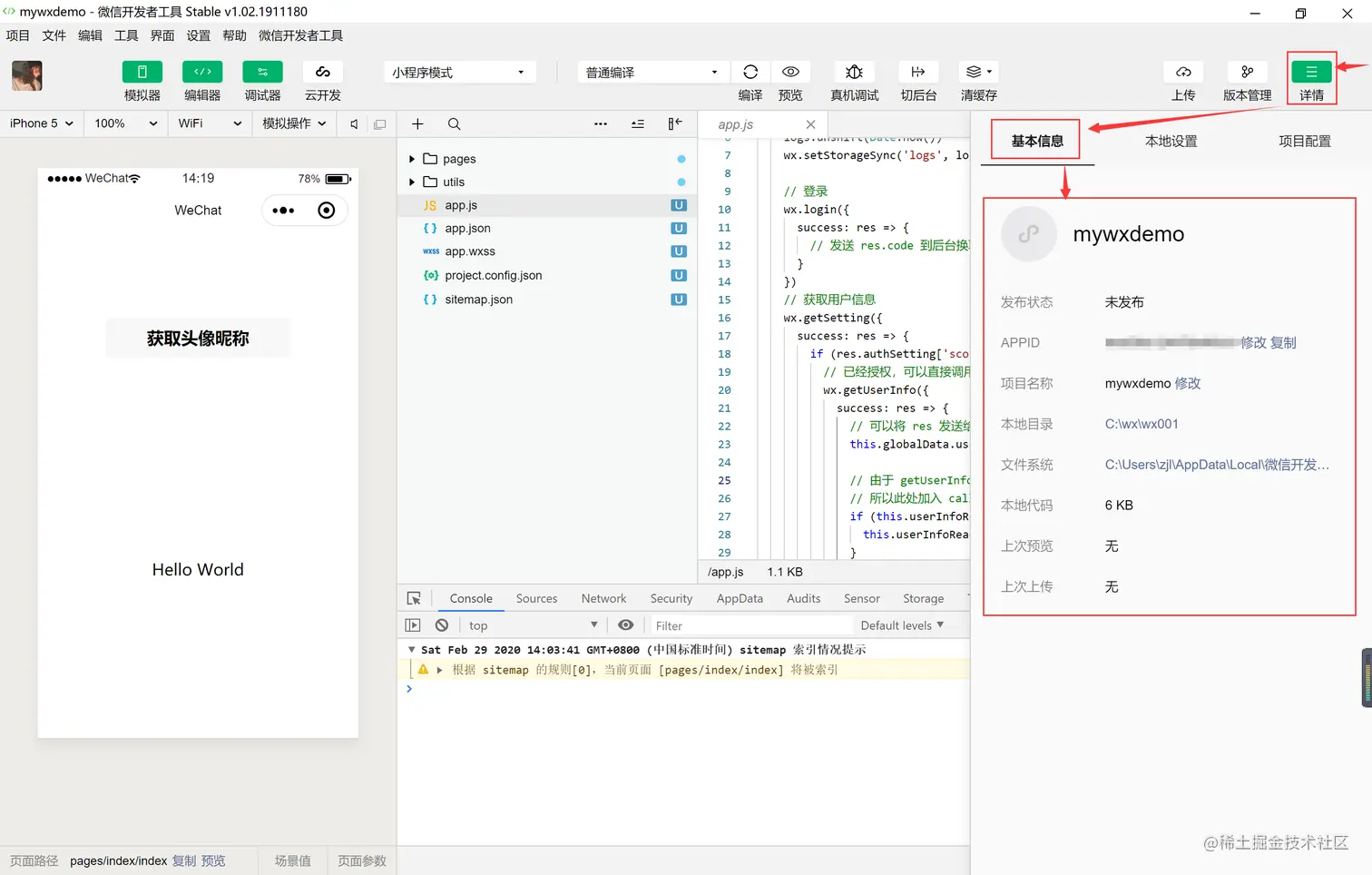Click the switch to background icon

(918, 72)
